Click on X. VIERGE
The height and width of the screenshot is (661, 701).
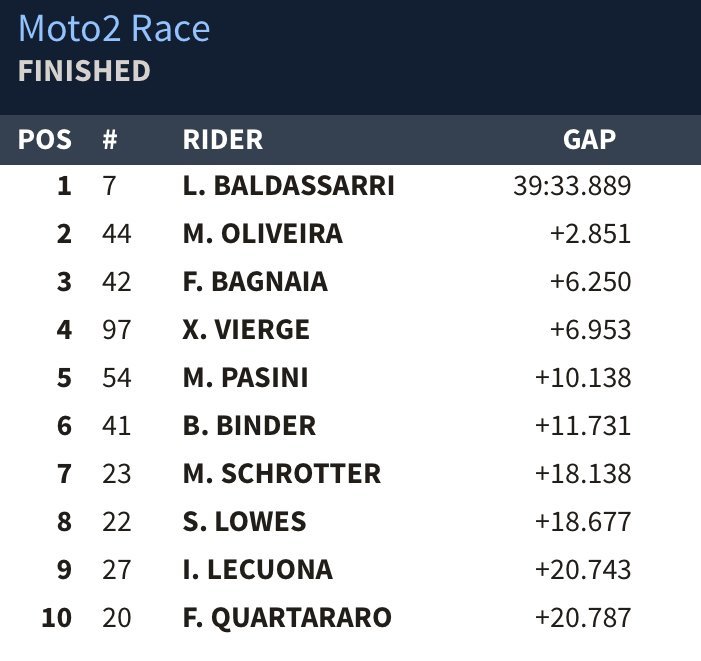pos(246,330)
